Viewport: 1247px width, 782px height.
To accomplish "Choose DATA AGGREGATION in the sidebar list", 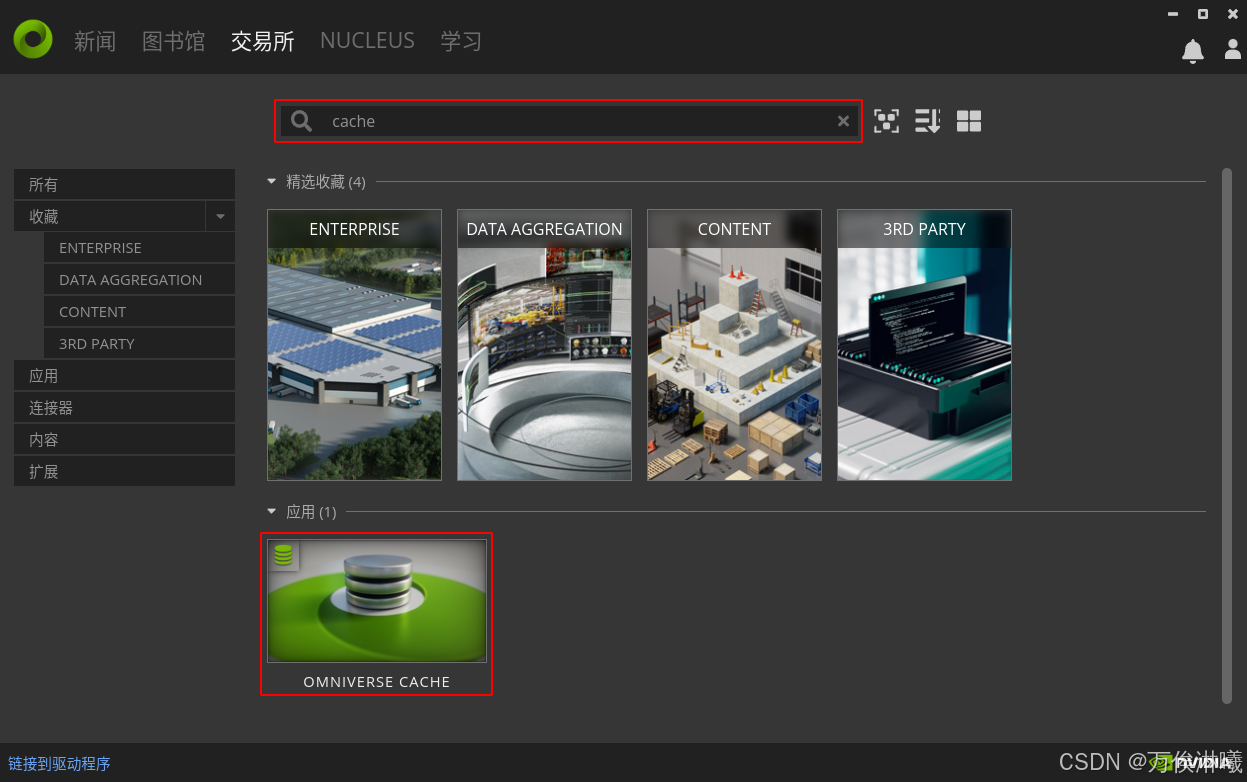I will tap(139, 280).
